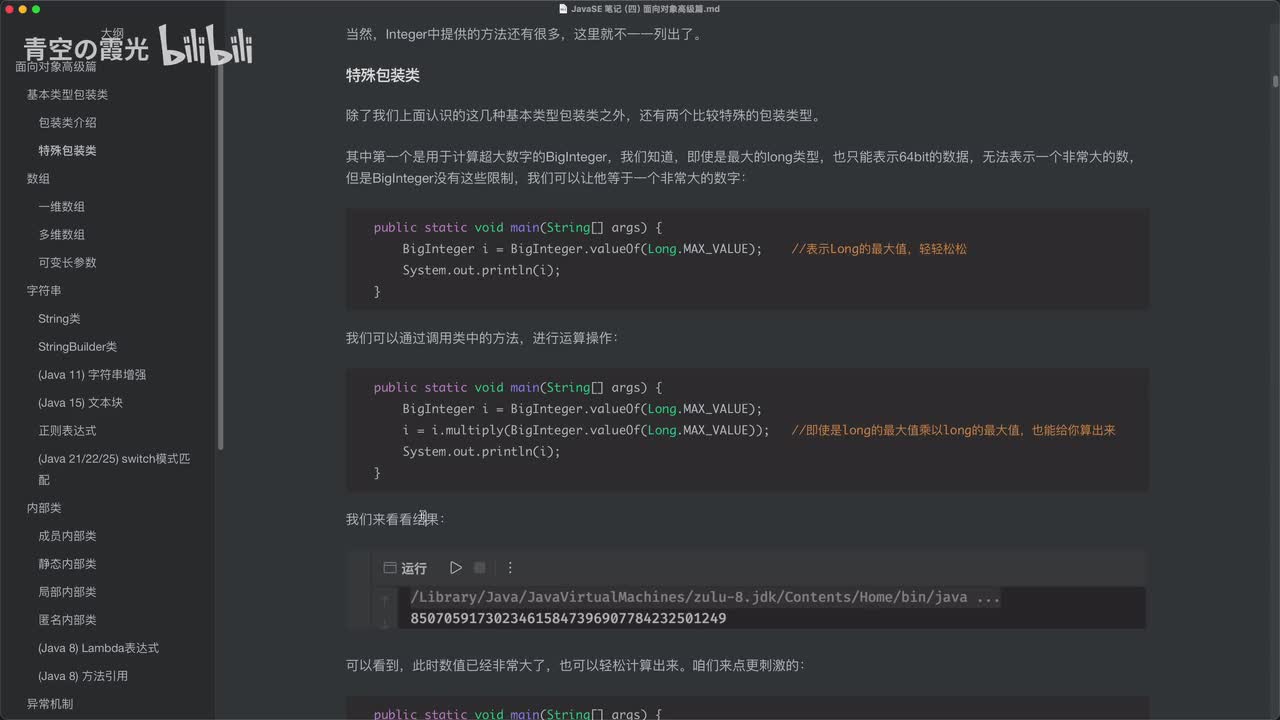Select 成员内部类 outline entry
The height and width of the screenshot is (720, 1280).
point(67,536)
